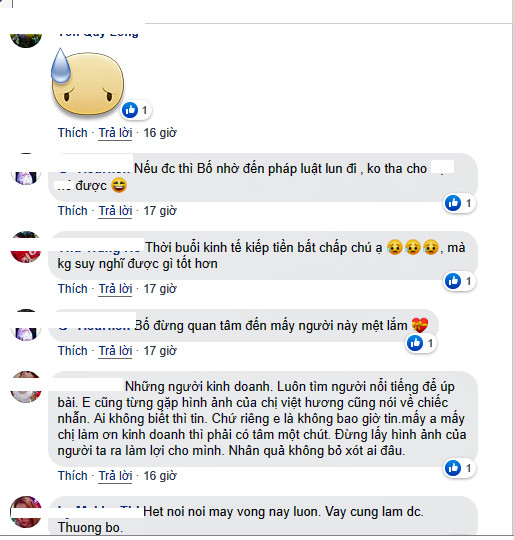Click the 16 giờ timestamp under the long comment
The width and height of the screenshot is (514, 540).
(x=160, y=476)
